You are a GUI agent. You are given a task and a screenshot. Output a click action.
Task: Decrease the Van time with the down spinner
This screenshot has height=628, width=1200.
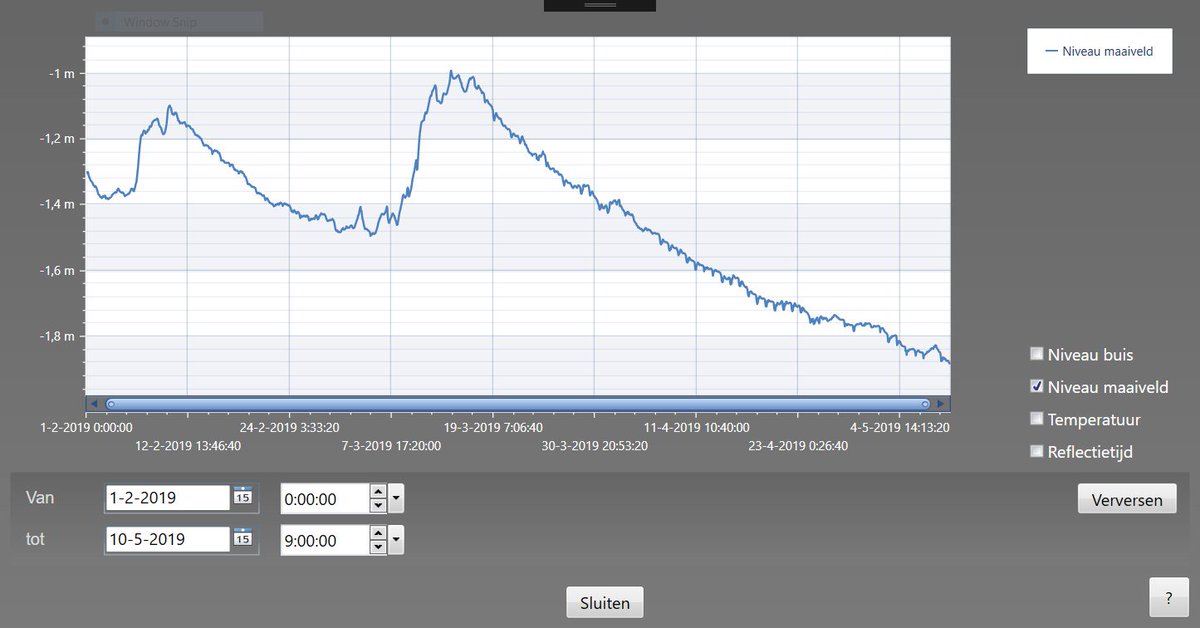[378, 505]
